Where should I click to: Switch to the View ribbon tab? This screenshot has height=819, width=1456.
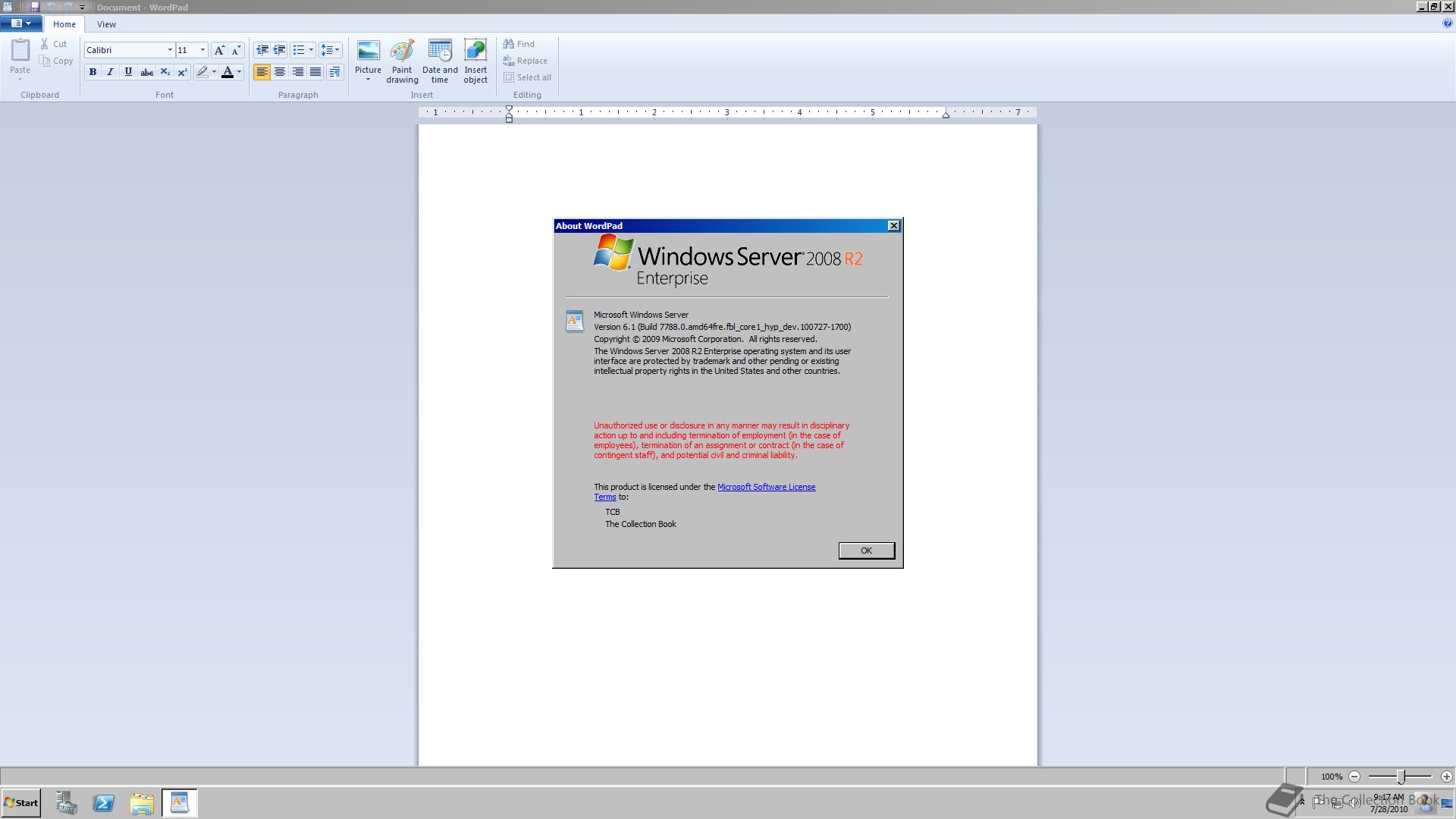point(106,24)
